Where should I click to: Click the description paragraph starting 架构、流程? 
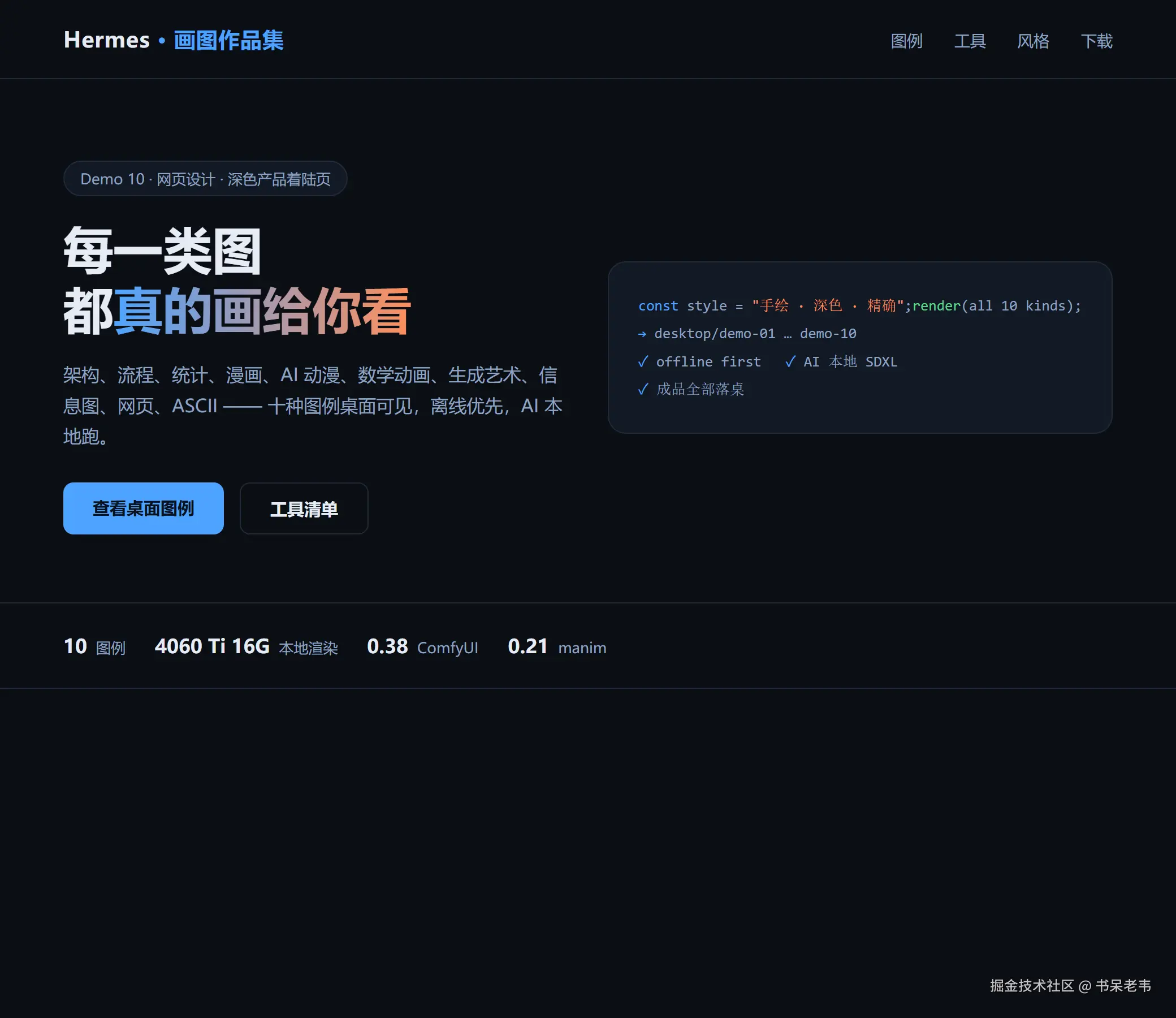tap(313, 406)
